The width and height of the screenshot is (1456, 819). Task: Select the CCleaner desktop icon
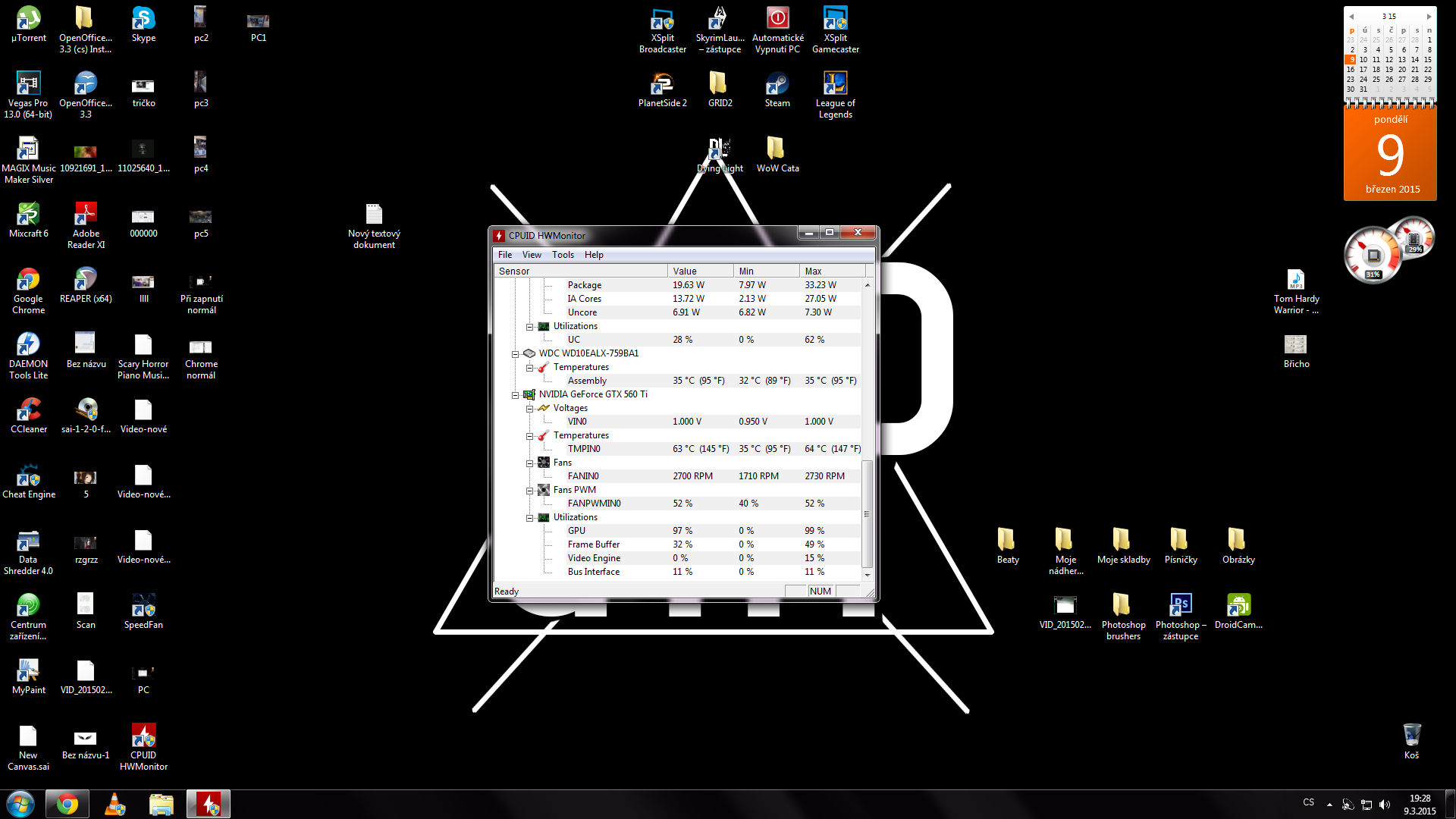28,415
